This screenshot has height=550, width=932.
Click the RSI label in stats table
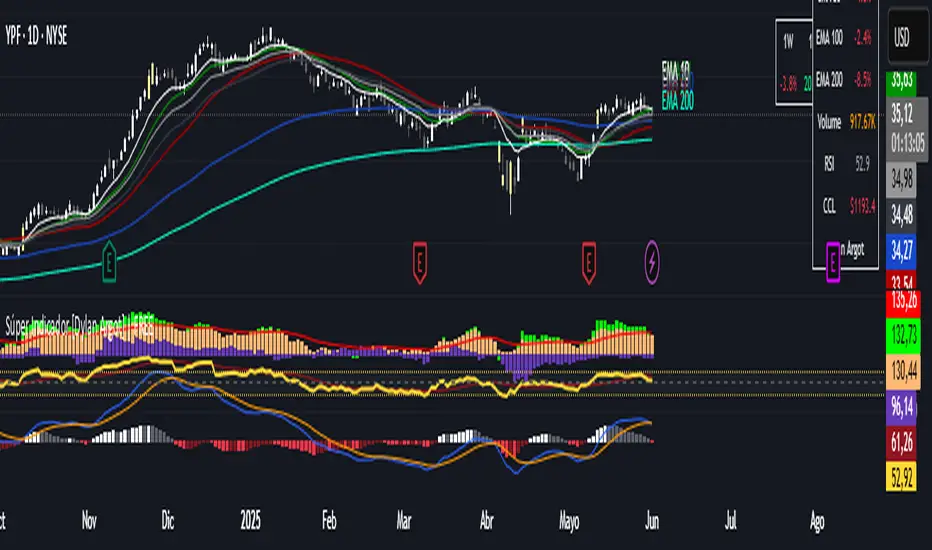click(x=829, y=164)
